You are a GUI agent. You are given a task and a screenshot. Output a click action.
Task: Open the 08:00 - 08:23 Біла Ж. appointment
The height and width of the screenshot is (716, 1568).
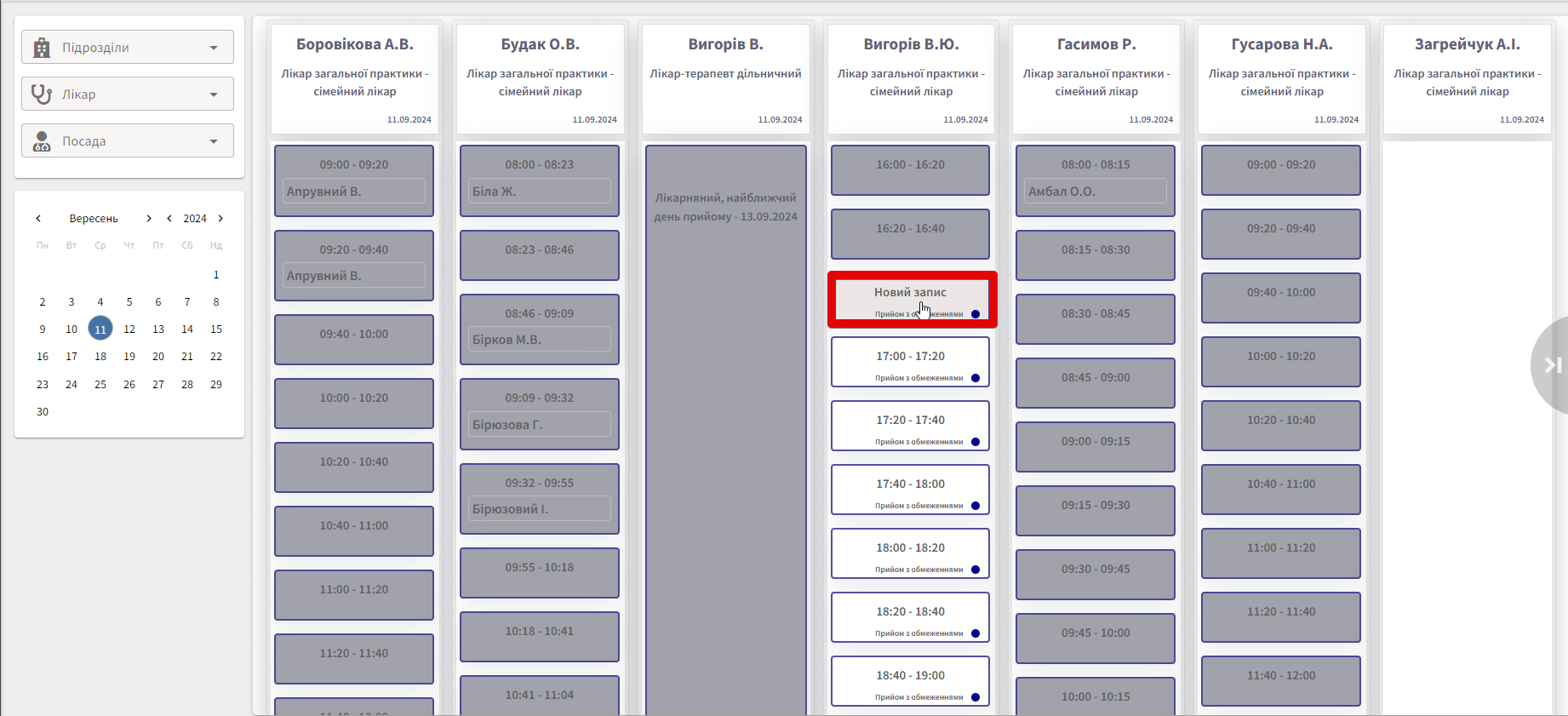point(539,180)
